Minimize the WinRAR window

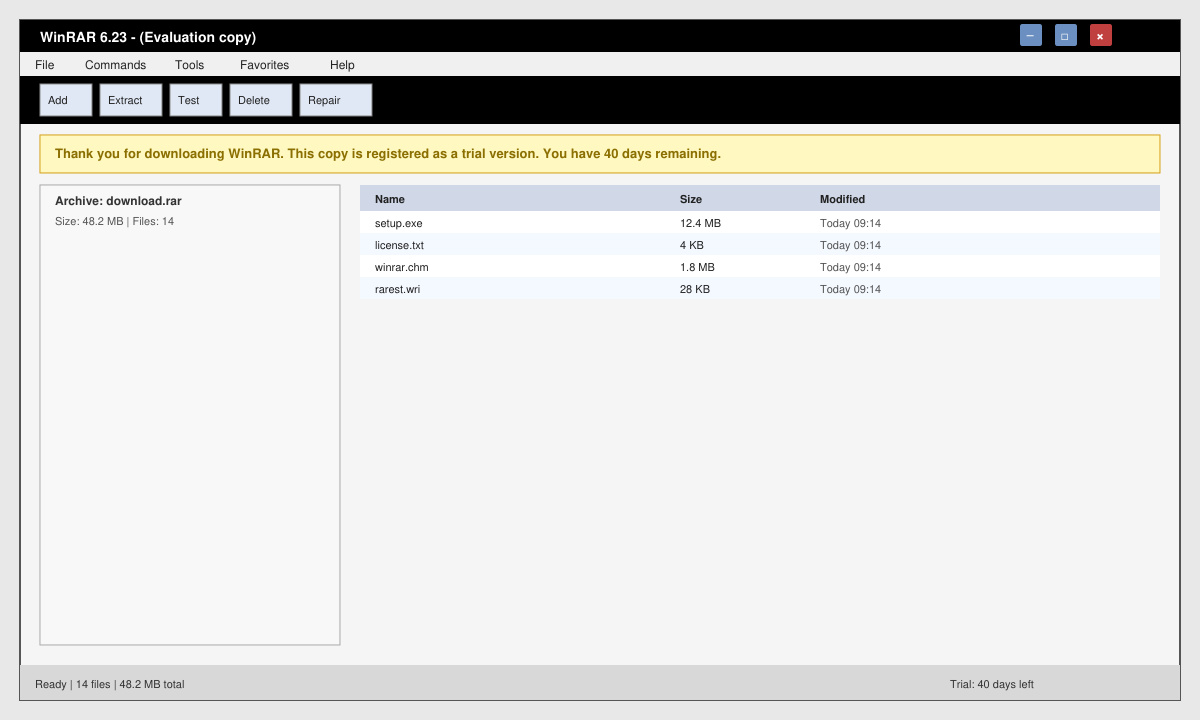coord(1030,35)
